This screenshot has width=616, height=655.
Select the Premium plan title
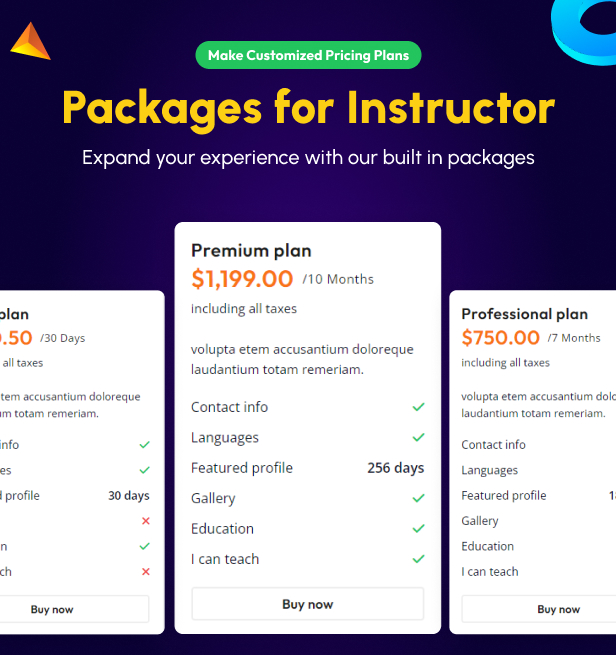251,250
